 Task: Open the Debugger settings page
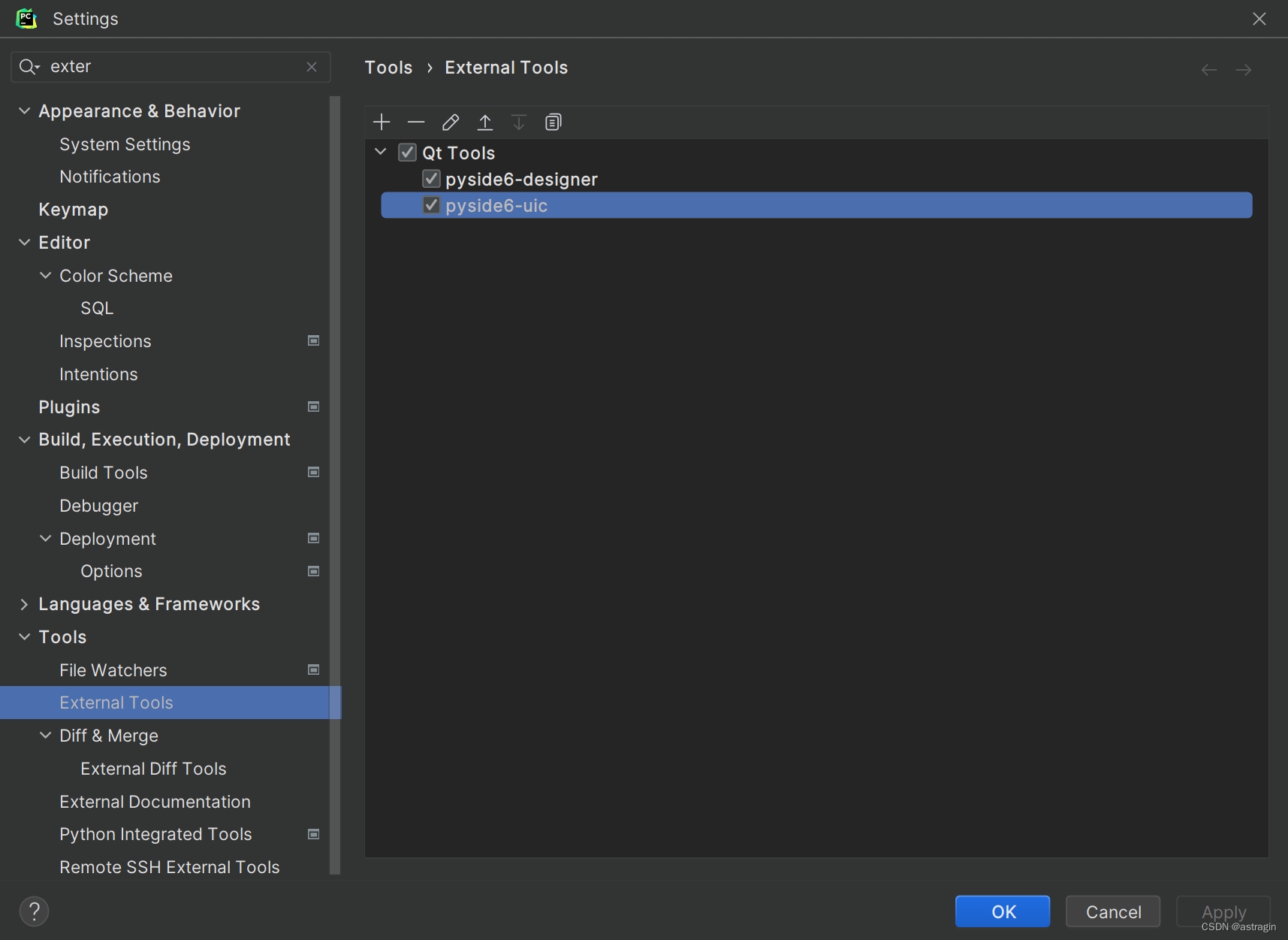click(98, 506)
